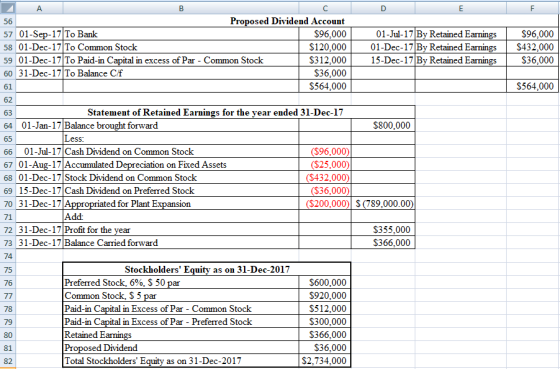Select the red ($96,000) cell

click(x=325, y=152)
